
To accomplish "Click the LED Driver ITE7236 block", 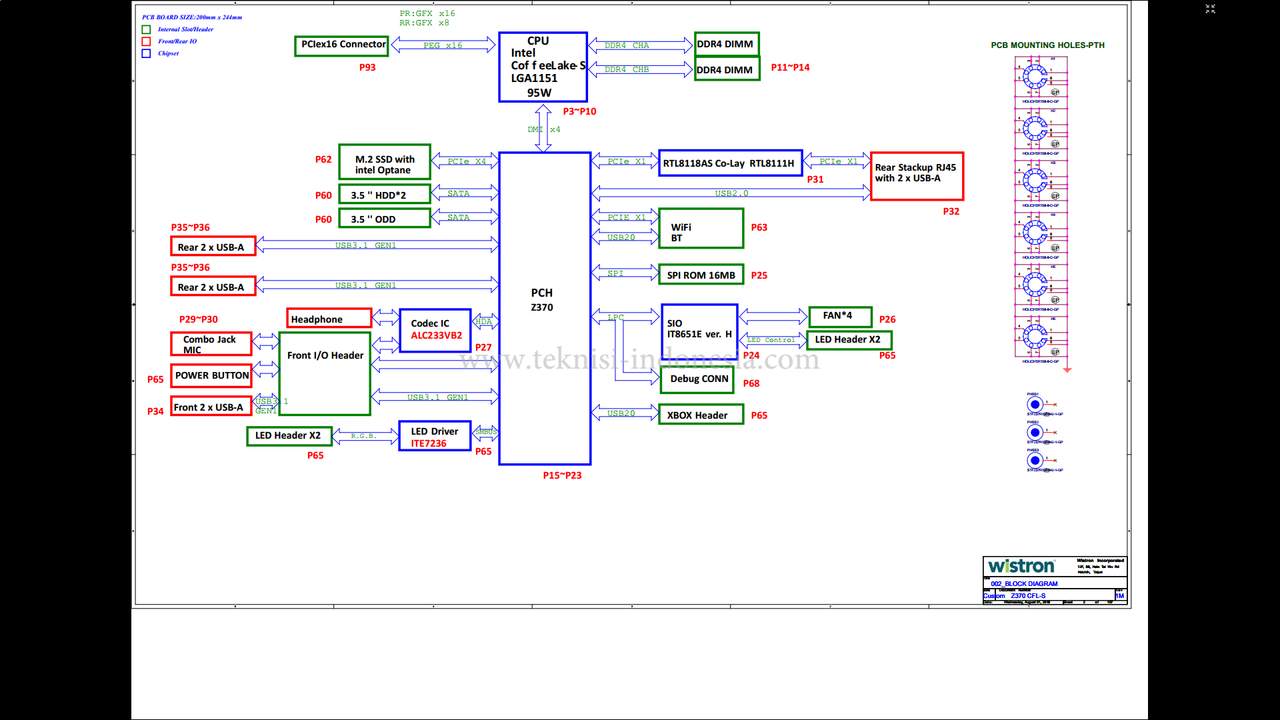I will coord(435,437).
